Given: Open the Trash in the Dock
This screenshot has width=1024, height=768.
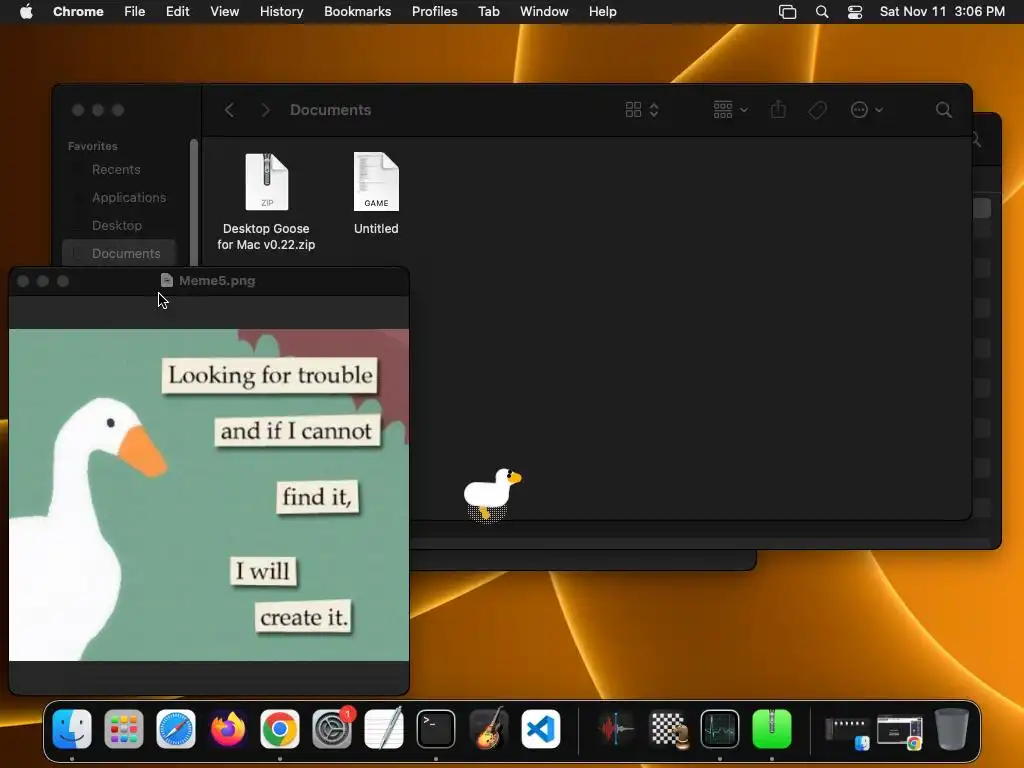Looking at the screenshot, I should (x=952, y=729).
